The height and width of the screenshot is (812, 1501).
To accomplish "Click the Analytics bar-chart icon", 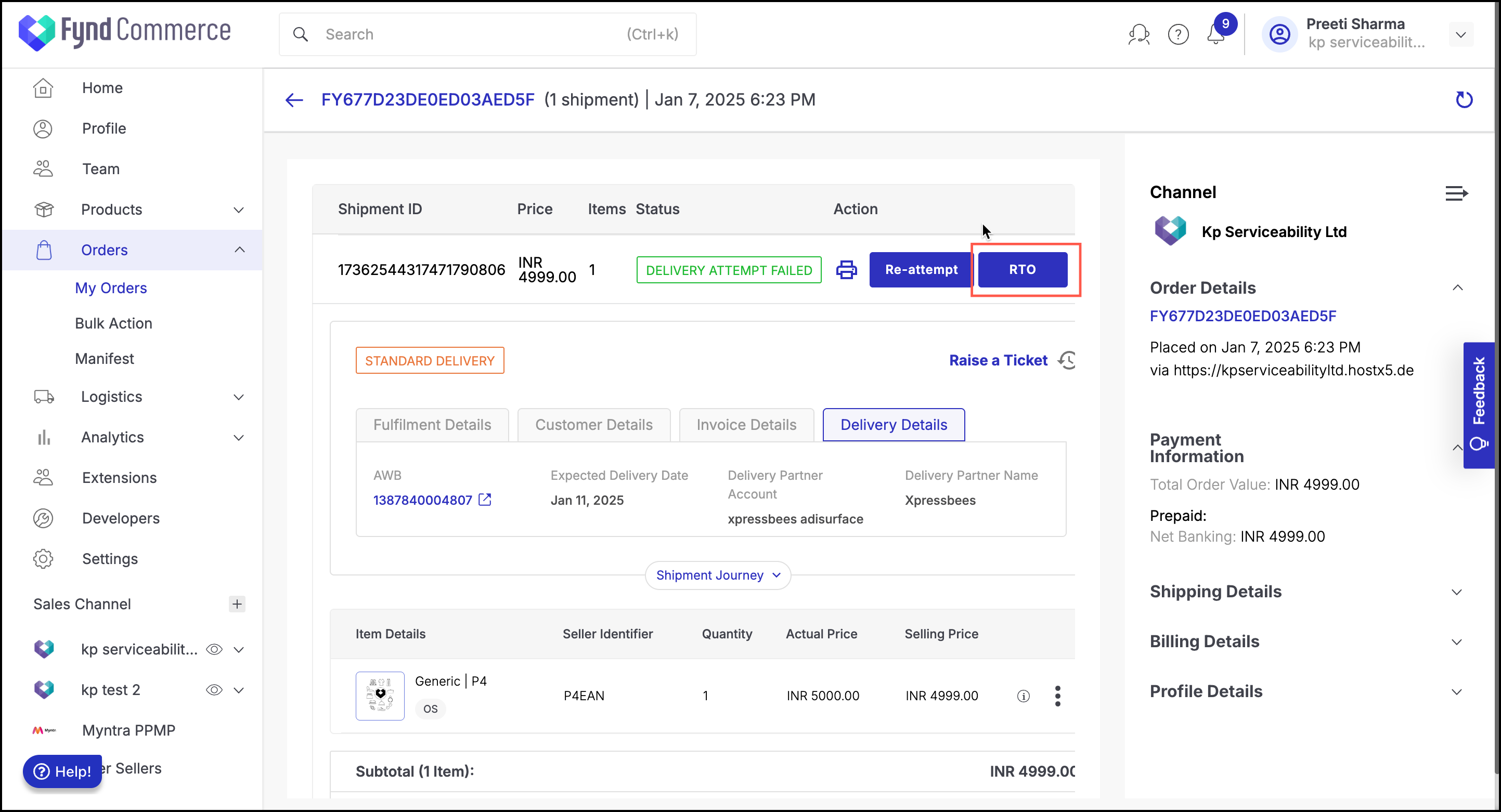I will click(x=44, y=437).
